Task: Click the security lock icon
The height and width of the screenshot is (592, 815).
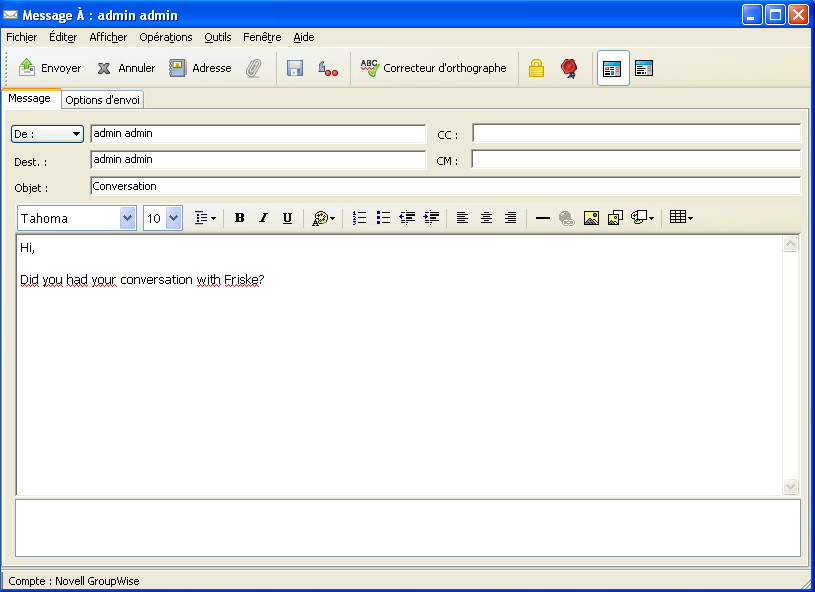Action: click(x=536, y=68)
